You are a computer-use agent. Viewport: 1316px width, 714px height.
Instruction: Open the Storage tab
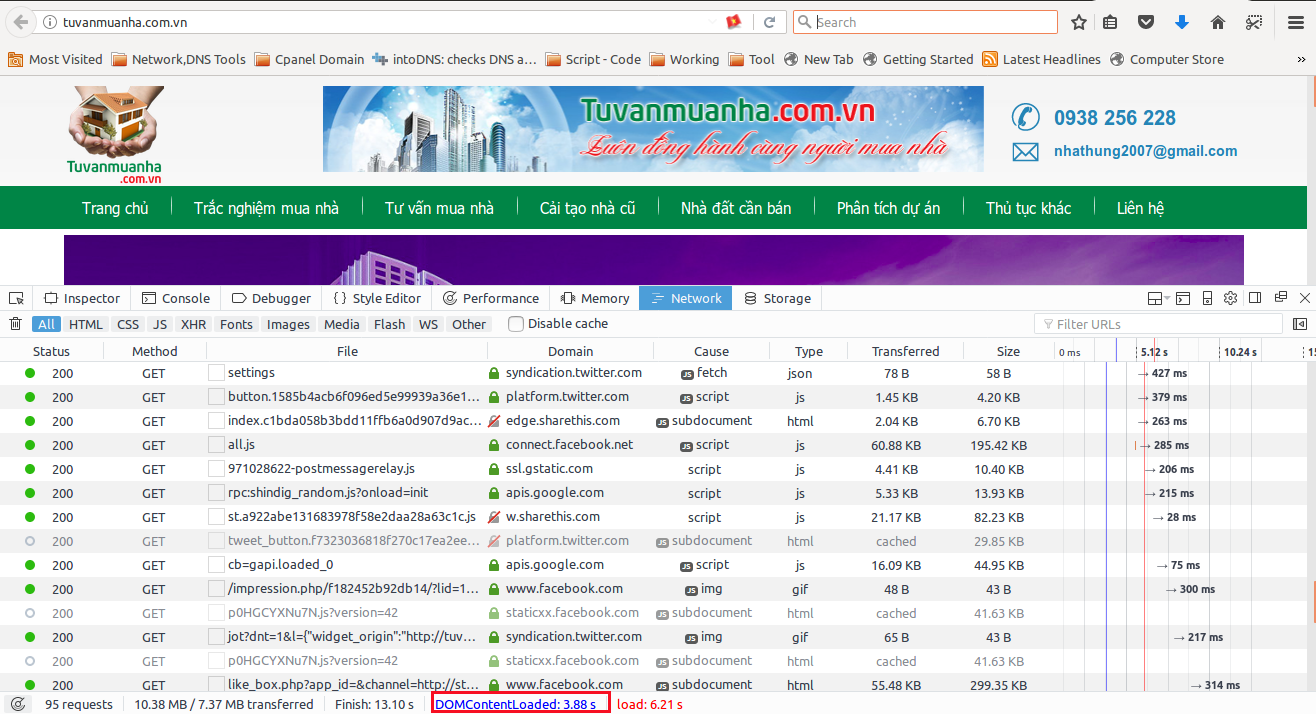[777, 298]
